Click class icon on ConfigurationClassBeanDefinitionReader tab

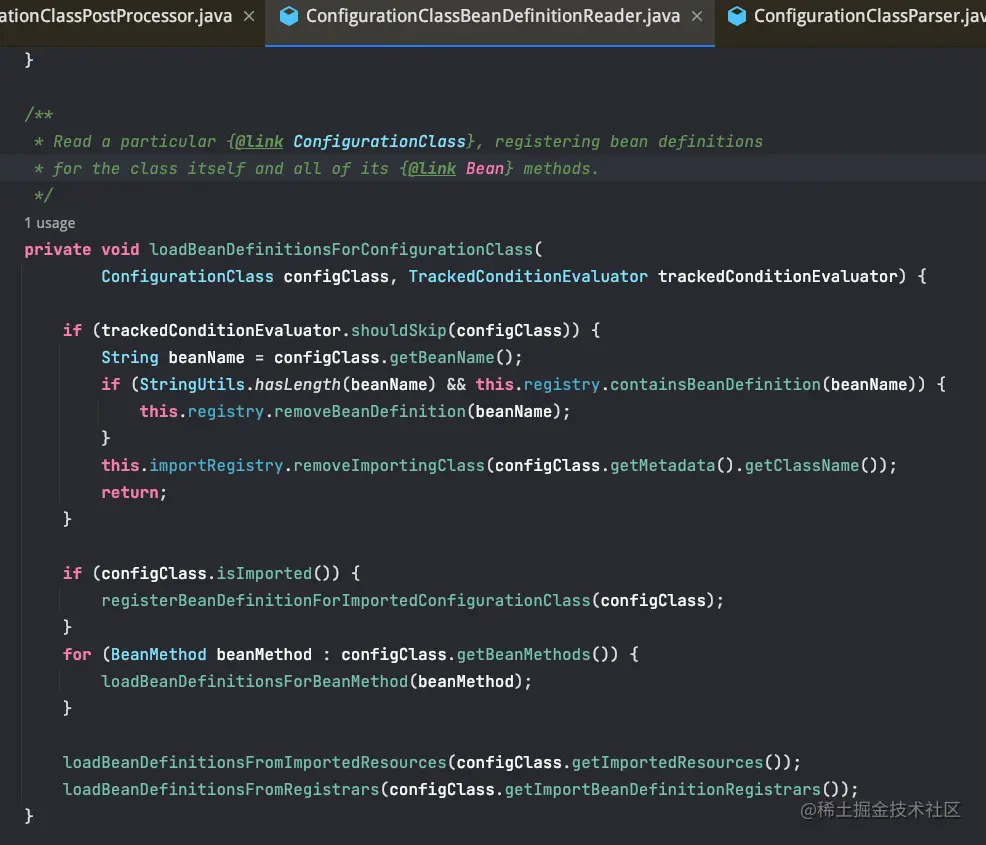coord(289,16)
